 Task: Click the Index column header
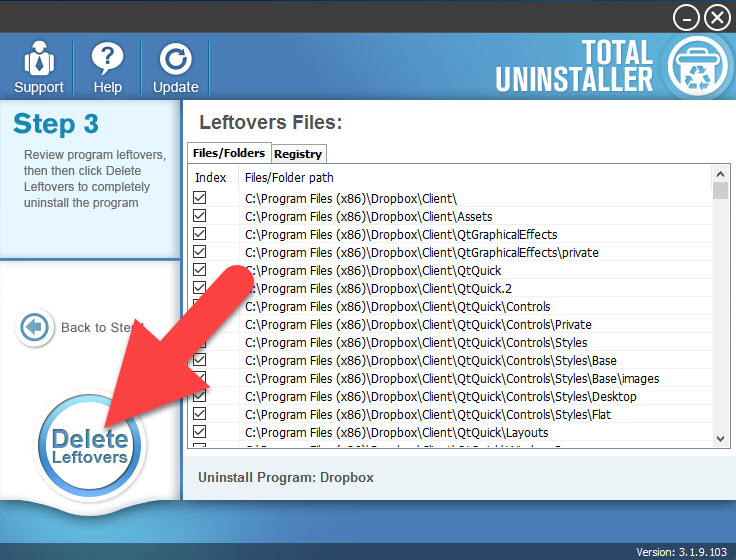pos(211,177)
